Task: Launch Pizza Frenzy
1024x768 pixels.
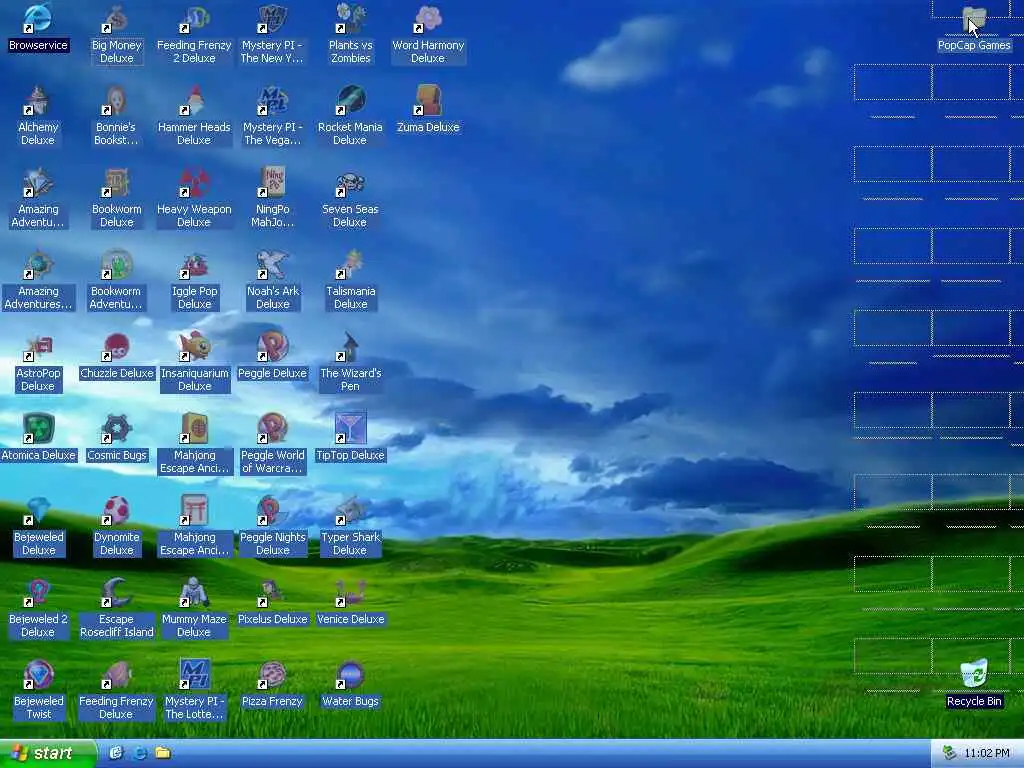Action: (272, 685)
